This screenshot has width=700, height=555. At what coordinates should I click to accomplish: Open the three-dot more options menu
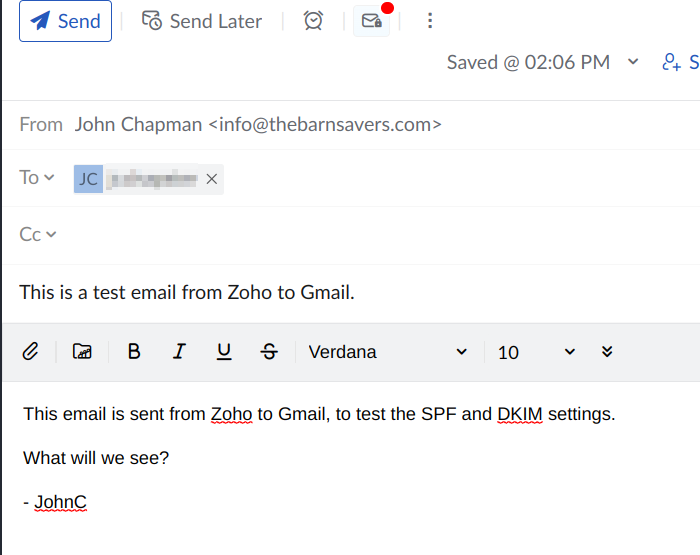(430, 21)
